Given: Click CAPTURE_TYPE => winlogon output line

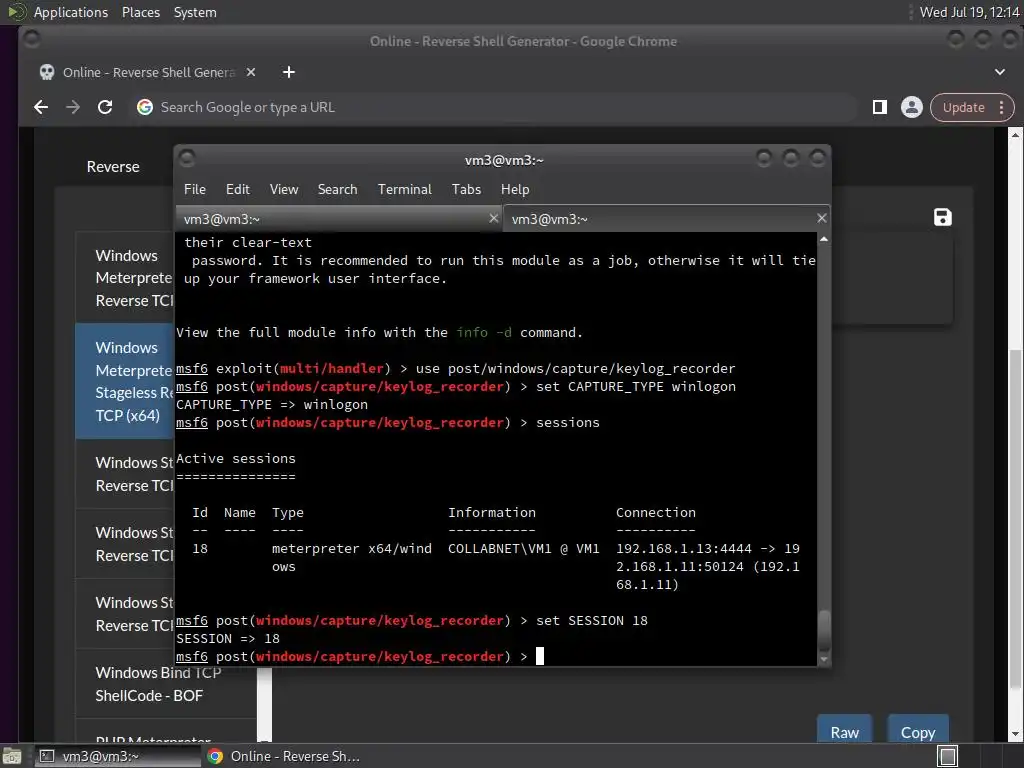Looking at the screenshot, I should (x=272, y=404).
